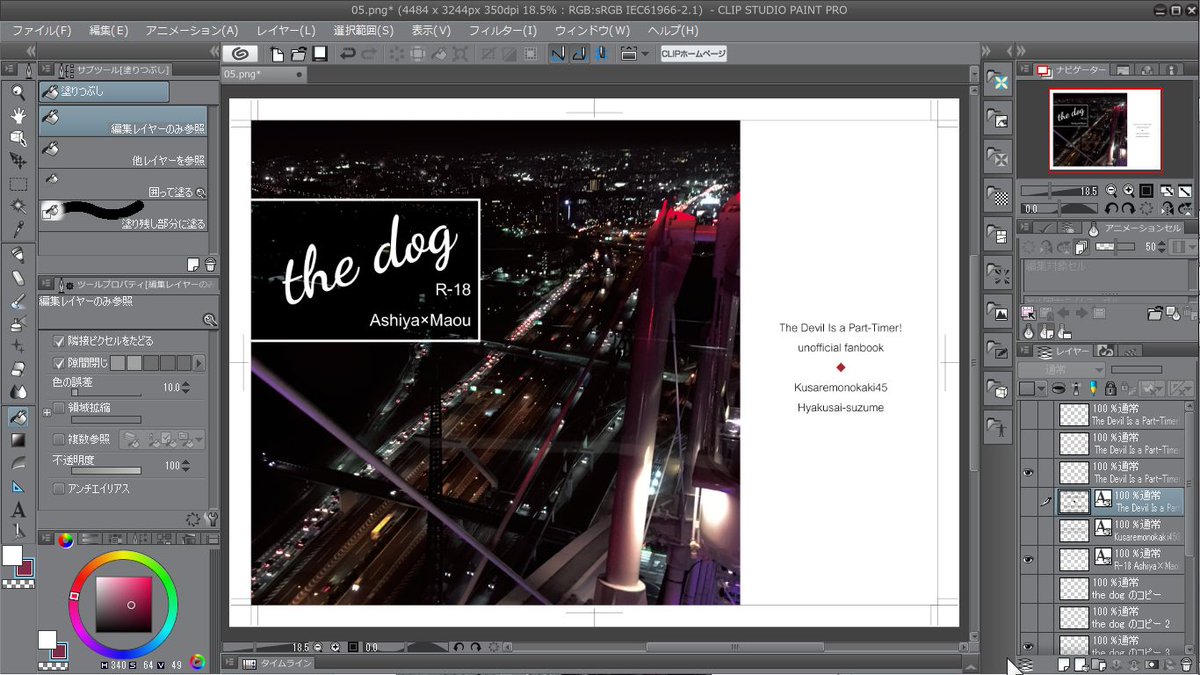
Task: Click タイムライン panel label
Action: point(286,663)
